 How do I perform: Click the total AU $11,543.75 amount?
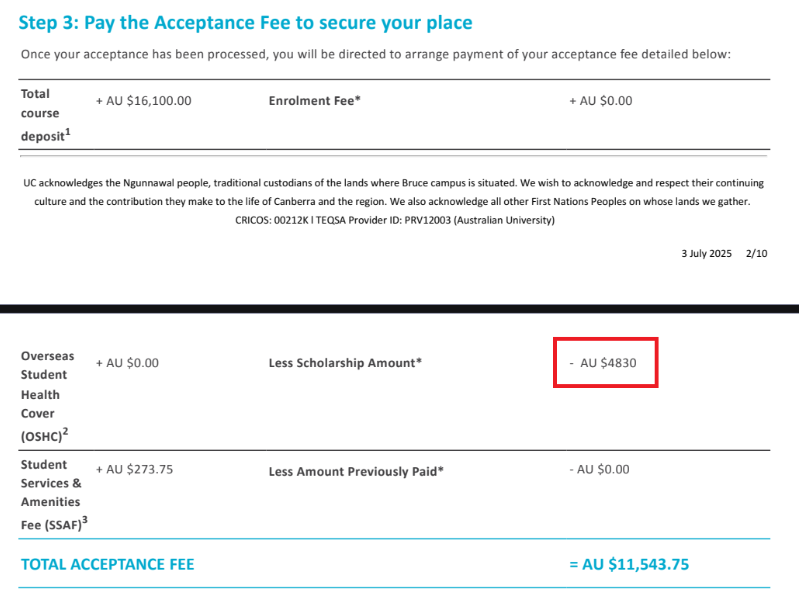629,564
